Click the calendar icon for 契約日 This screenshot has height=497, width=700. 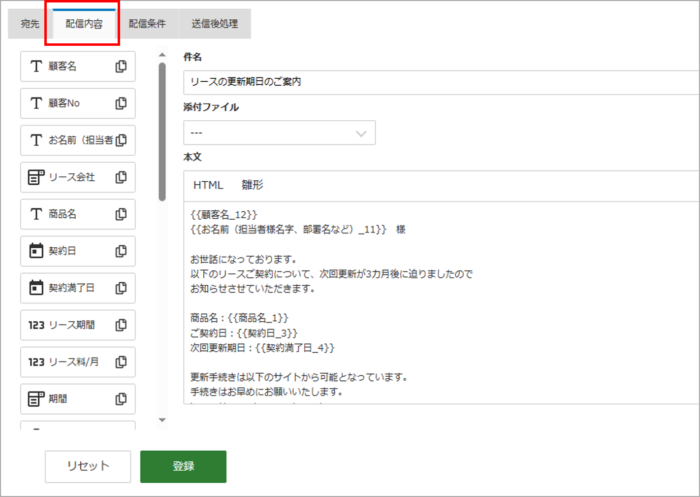click(36, 251)
